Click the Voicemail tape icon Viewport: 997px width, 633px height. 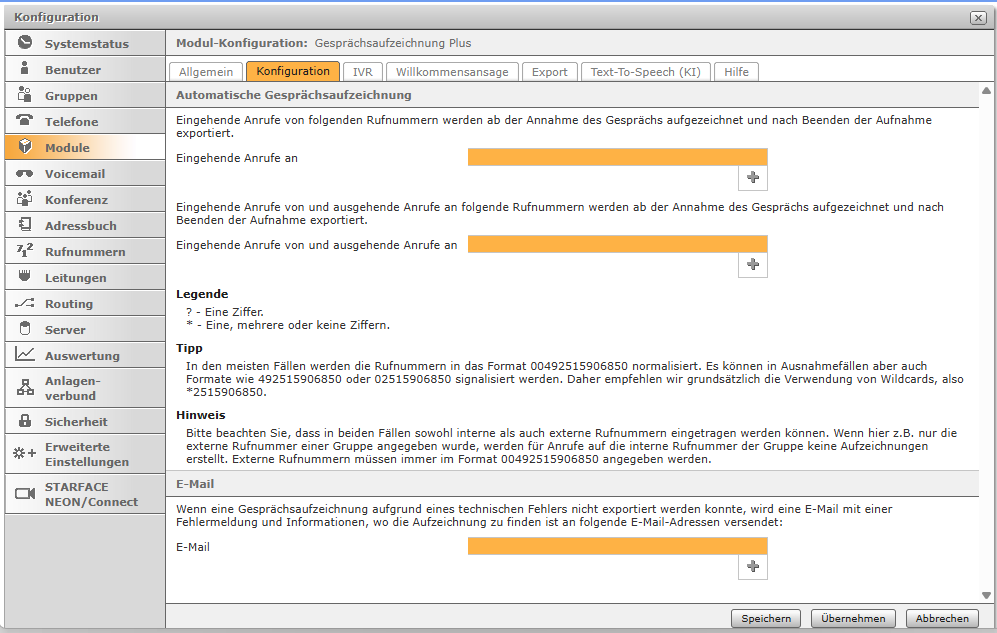pyautogui.click(x=25, y=173)
